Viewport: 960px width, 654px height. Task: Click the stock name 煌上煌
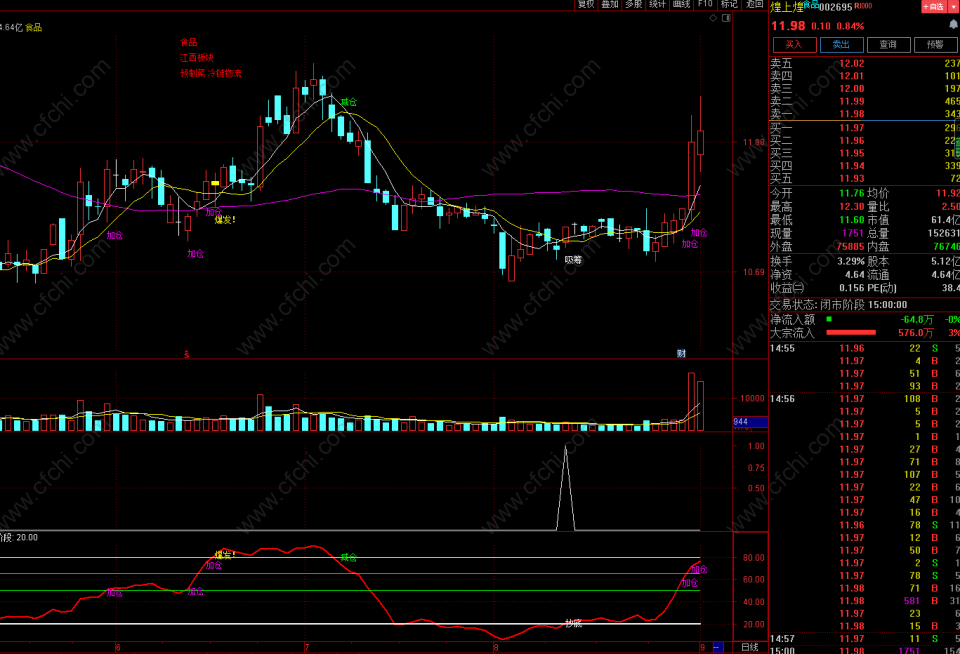786,7
